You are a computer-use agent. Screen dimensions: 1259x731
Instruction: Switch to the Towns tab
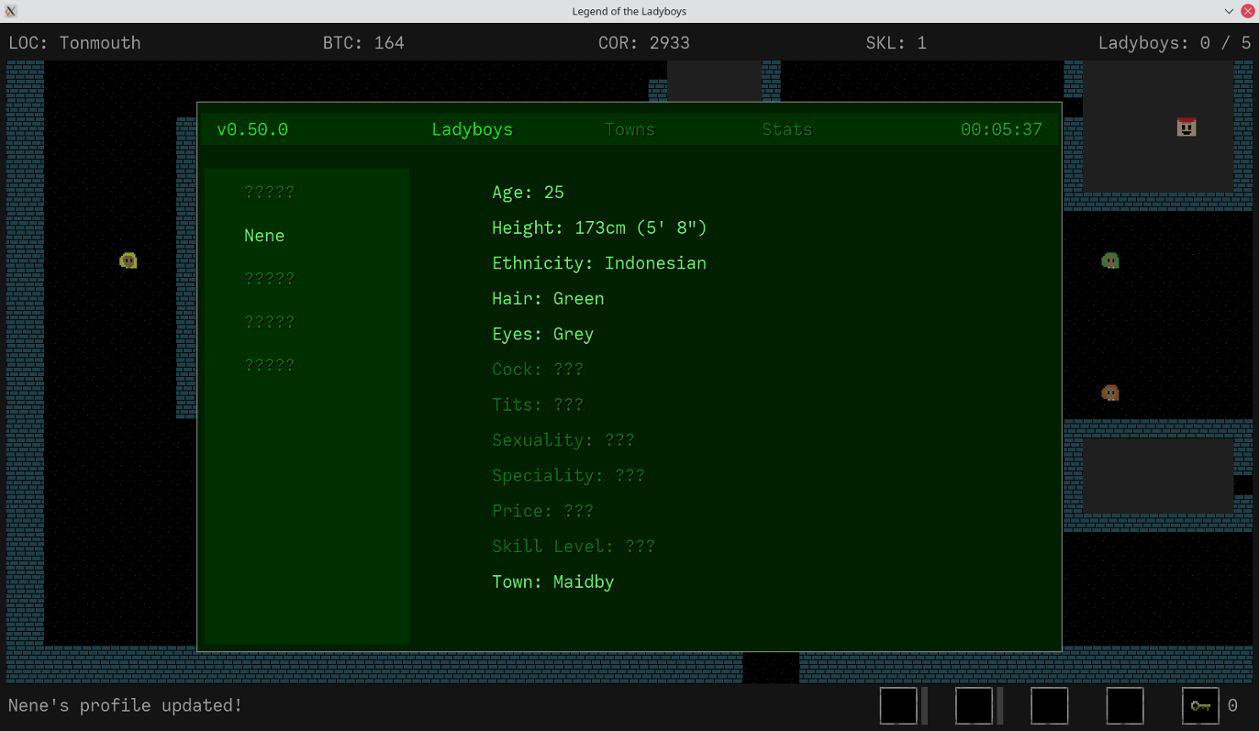[629, 130]
